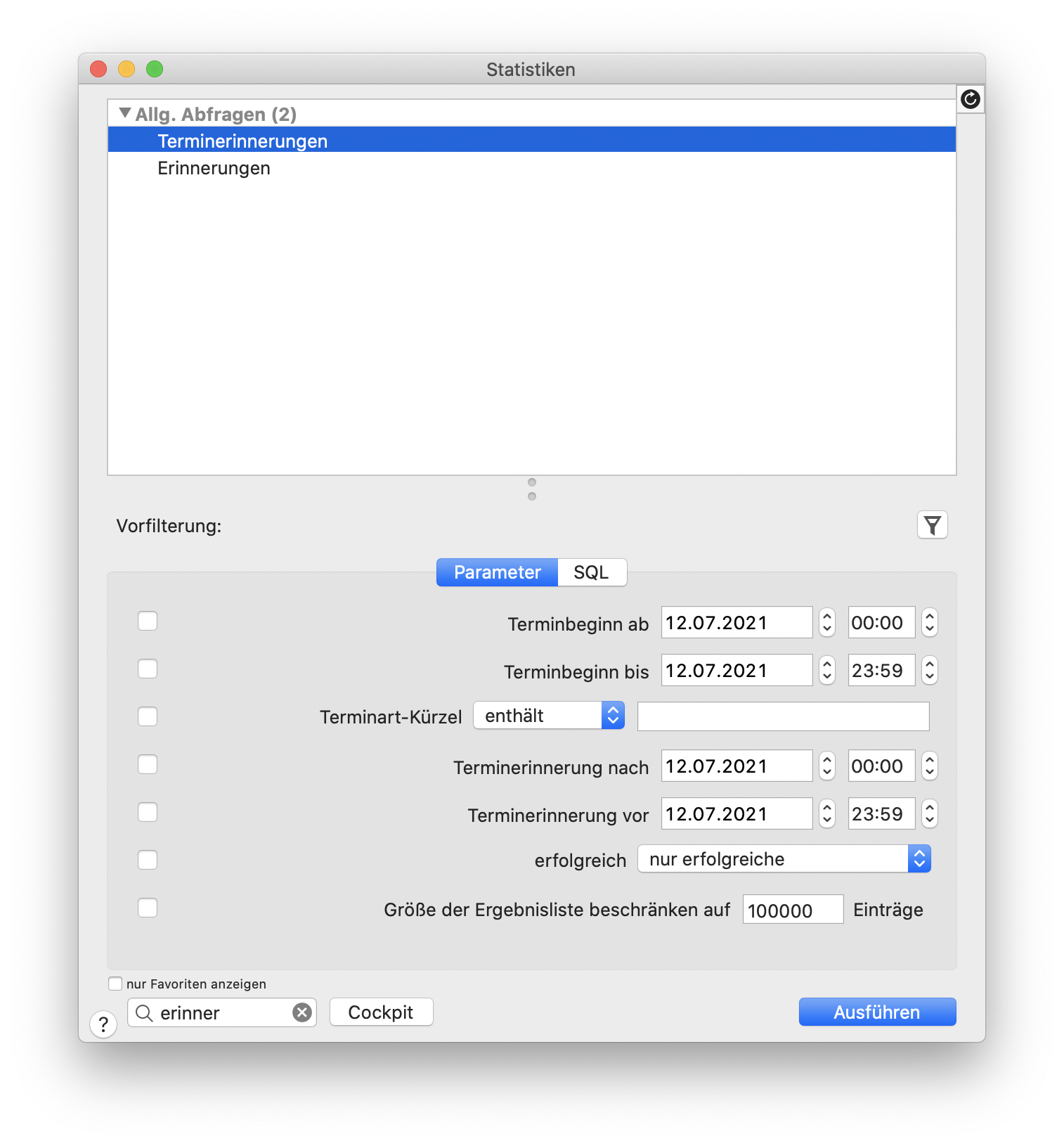Click the magnifier icon in search field
Screen dimensions: 1064x1146
[144, 1012]
